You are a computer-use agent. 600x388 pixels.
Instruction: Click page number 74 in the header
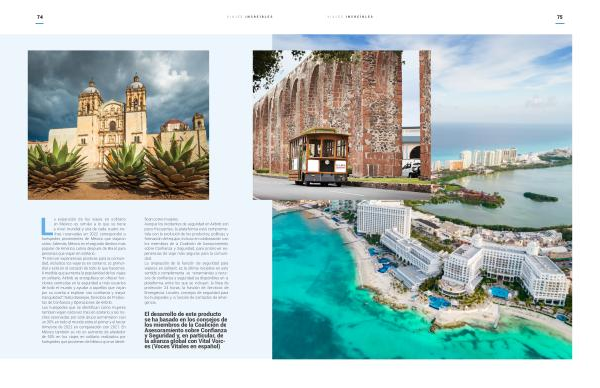click(x=40, y=17)
